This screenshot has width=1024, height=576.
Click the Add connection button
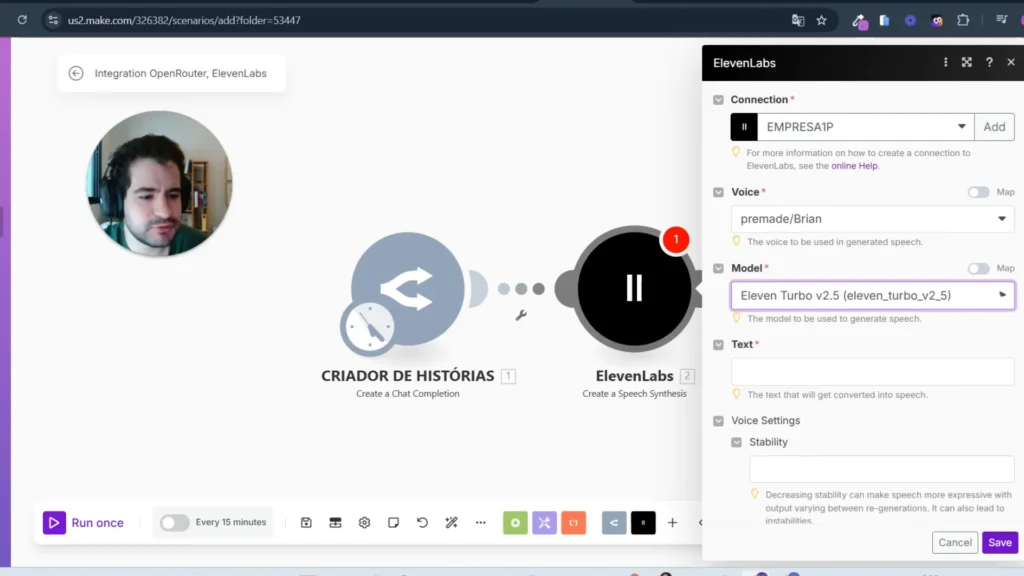994,127
